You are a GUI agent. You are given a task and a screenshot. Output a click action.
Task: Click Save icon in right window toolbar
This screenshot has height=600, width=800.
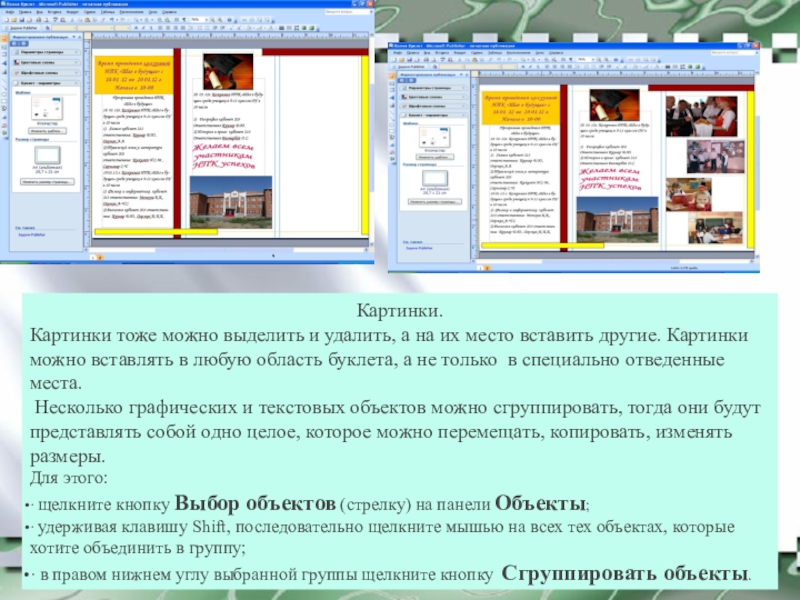point(409,60)
